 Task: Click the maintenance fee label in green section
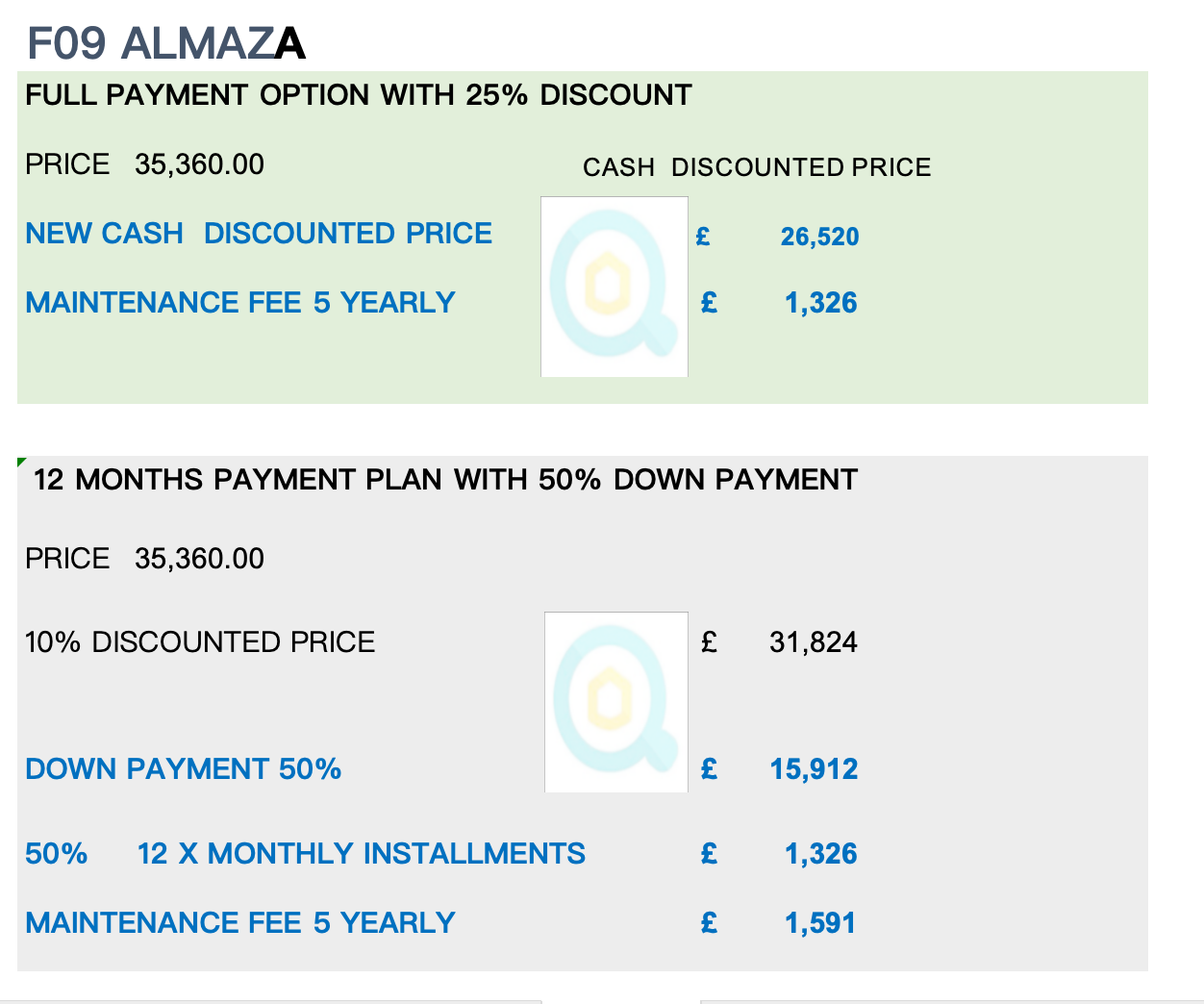(240, 303)
